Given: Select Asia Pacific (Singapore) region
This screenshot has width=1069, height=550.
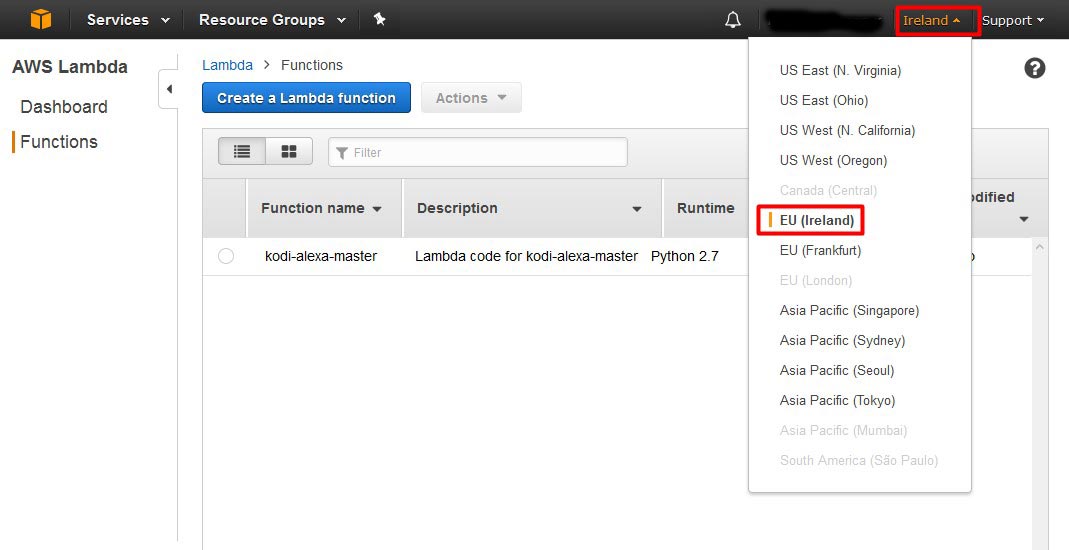Looking at the screenshot, I should (x=849, y=310).
